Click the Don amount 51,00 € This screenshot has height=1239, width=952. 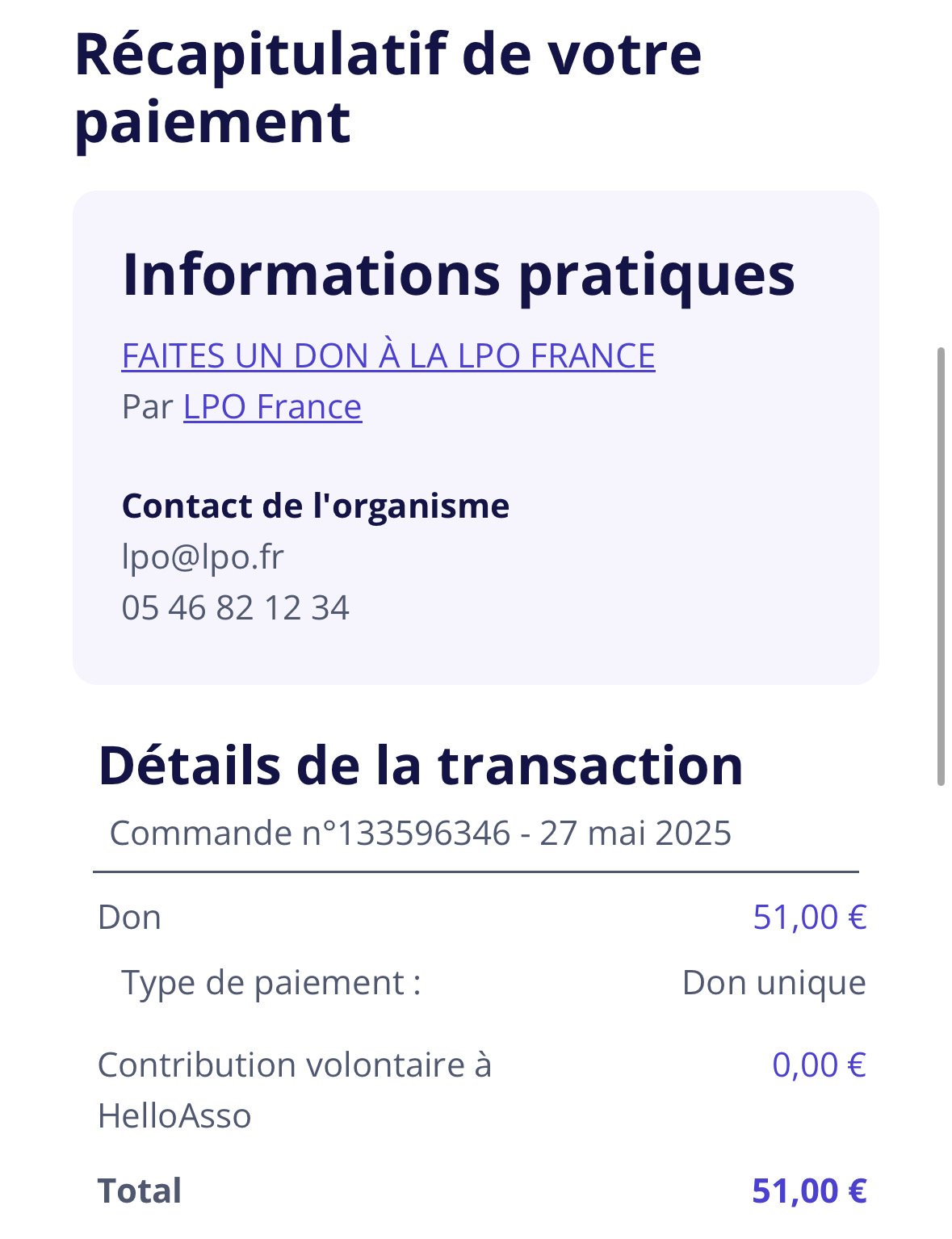[809, 918]
